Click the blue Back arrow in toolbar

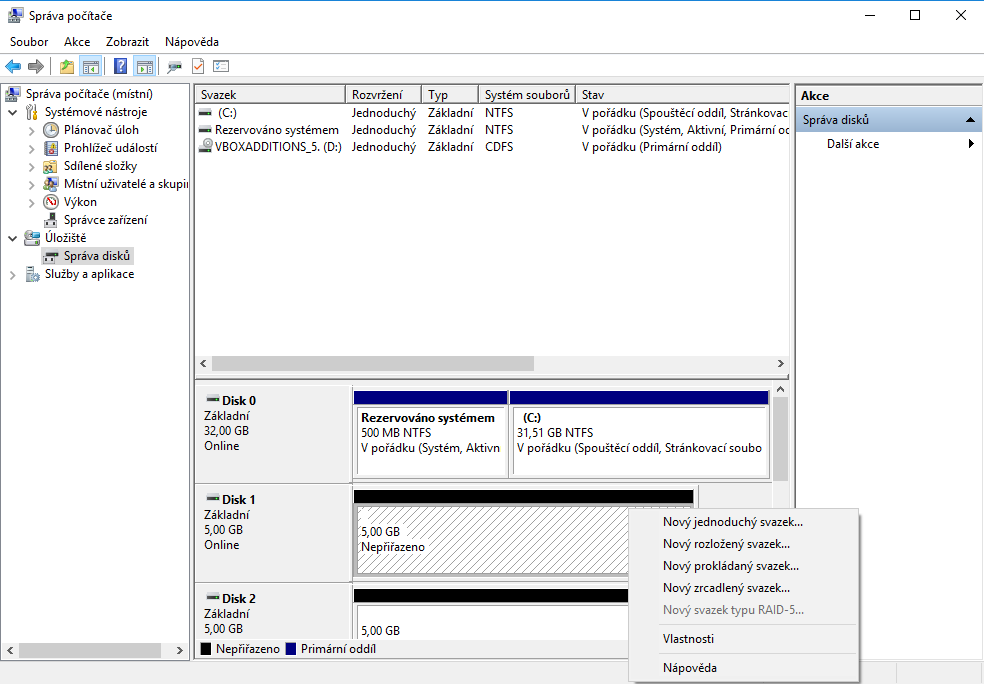coord(13,67)
